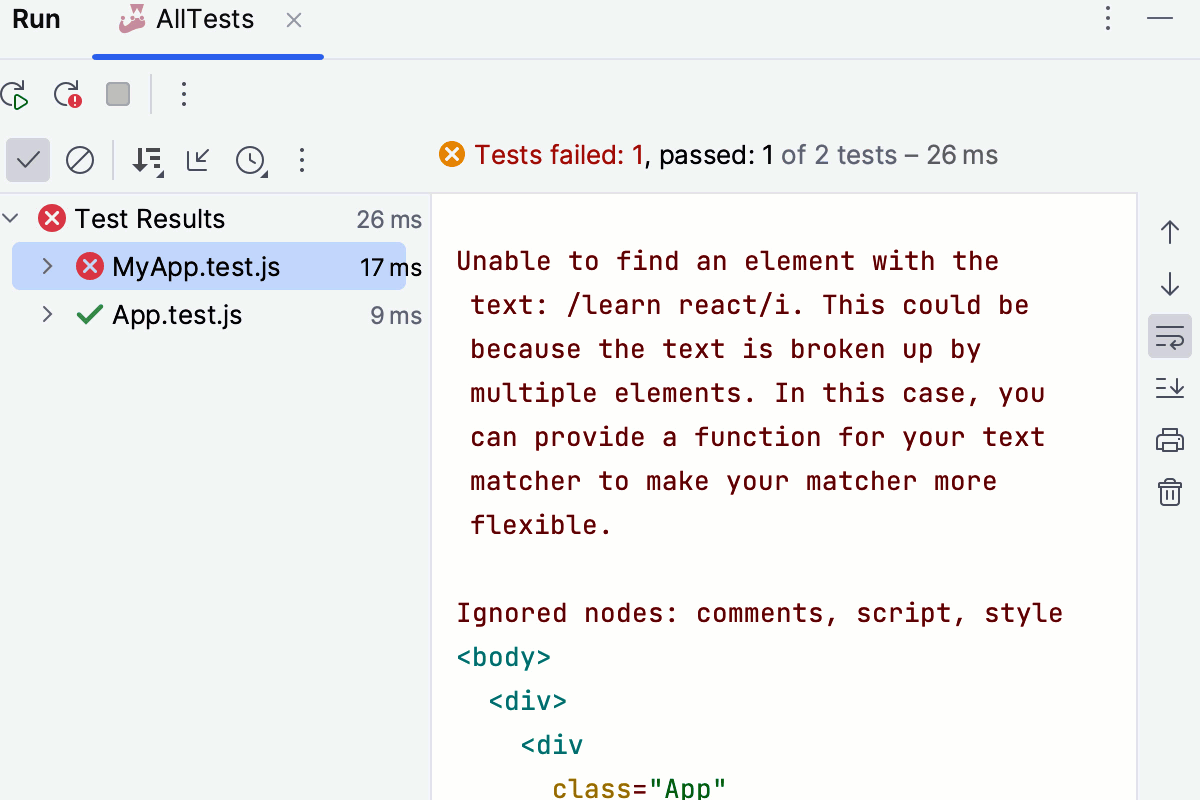Collapse the Test Results root node
Viewport: 1200px width, 800px height.
(x=10, y=218)
